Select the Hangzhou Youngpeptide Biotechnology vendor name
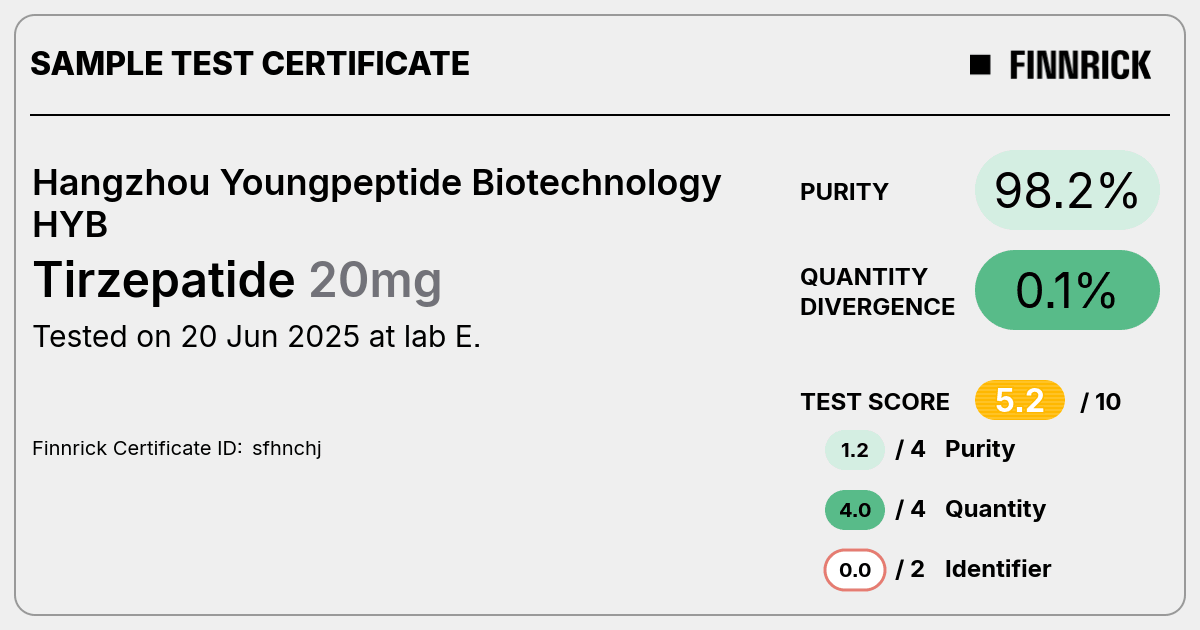 coord(377,185)
